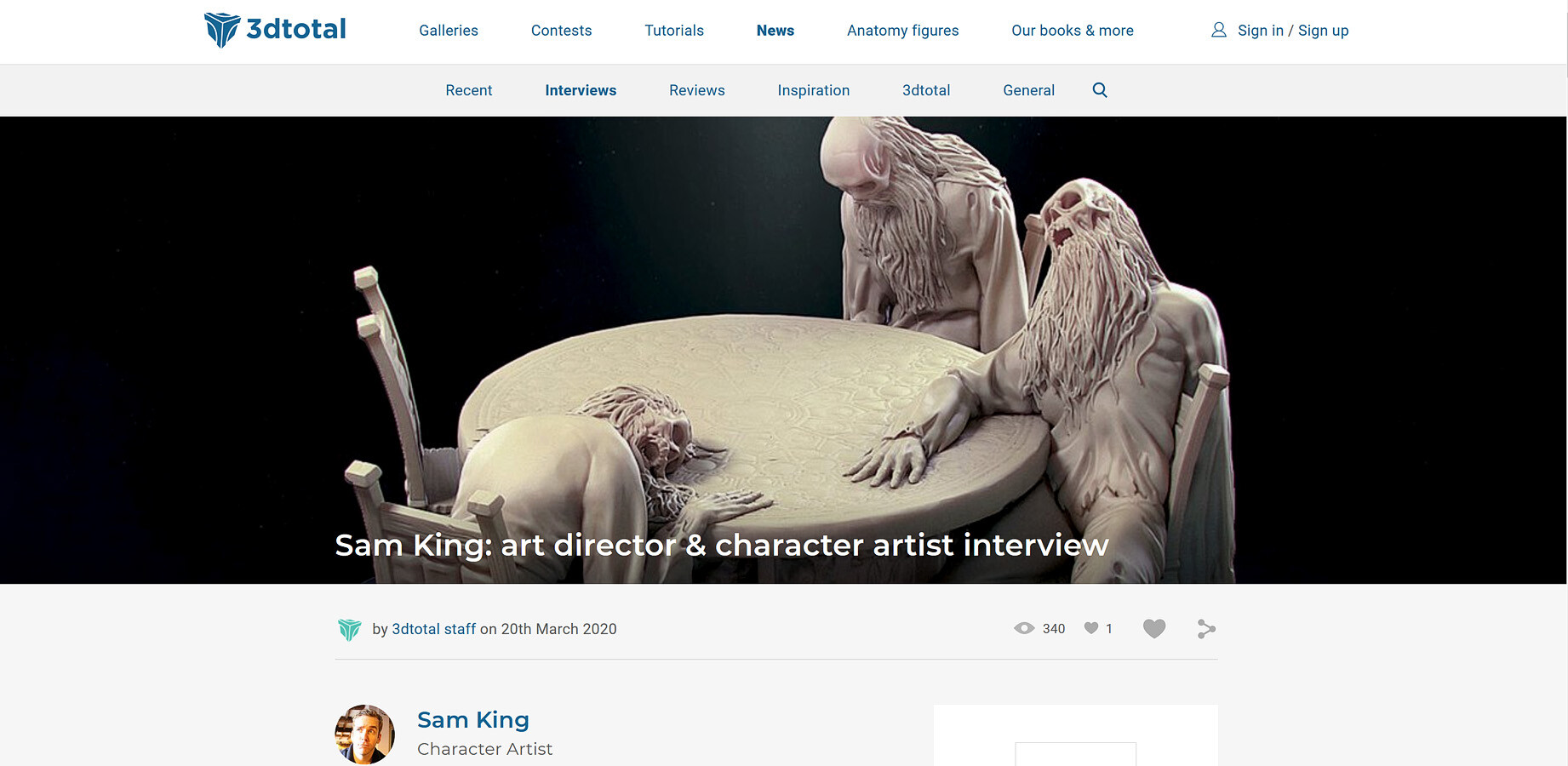This screenshot has width=1568, height=766.
Task: Go to the Contests page
Action: tap(561, 31)
